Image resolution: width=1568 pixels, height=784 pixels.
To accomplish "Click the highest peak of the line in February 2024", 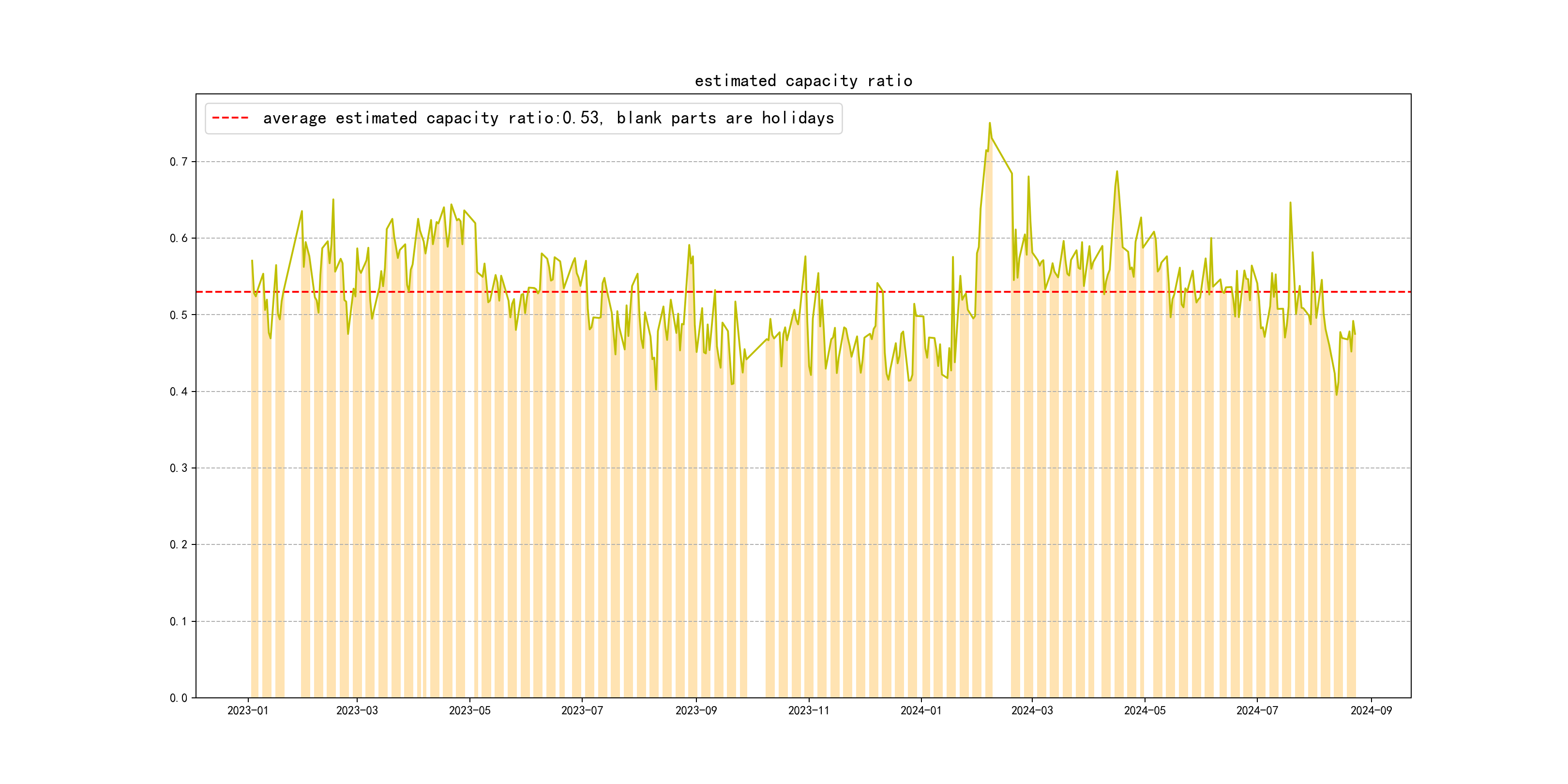I will click(989, 123).
